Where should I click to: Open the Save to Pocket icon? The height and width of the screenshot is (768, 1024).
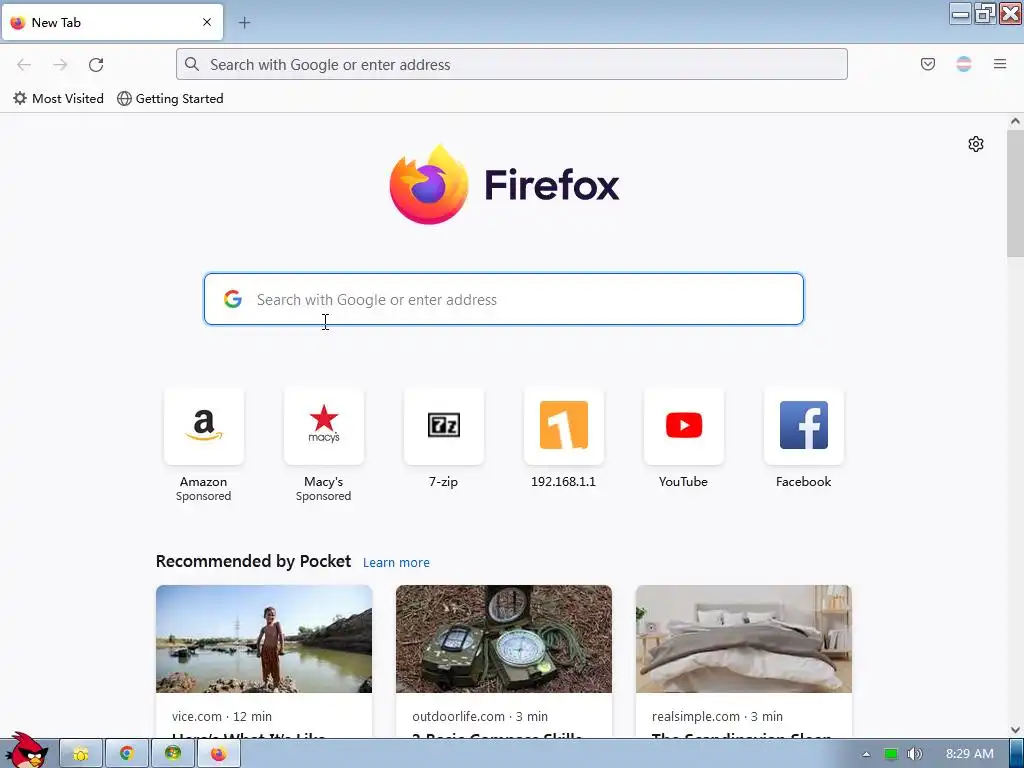pyautogui.click(x=927, y=64)
